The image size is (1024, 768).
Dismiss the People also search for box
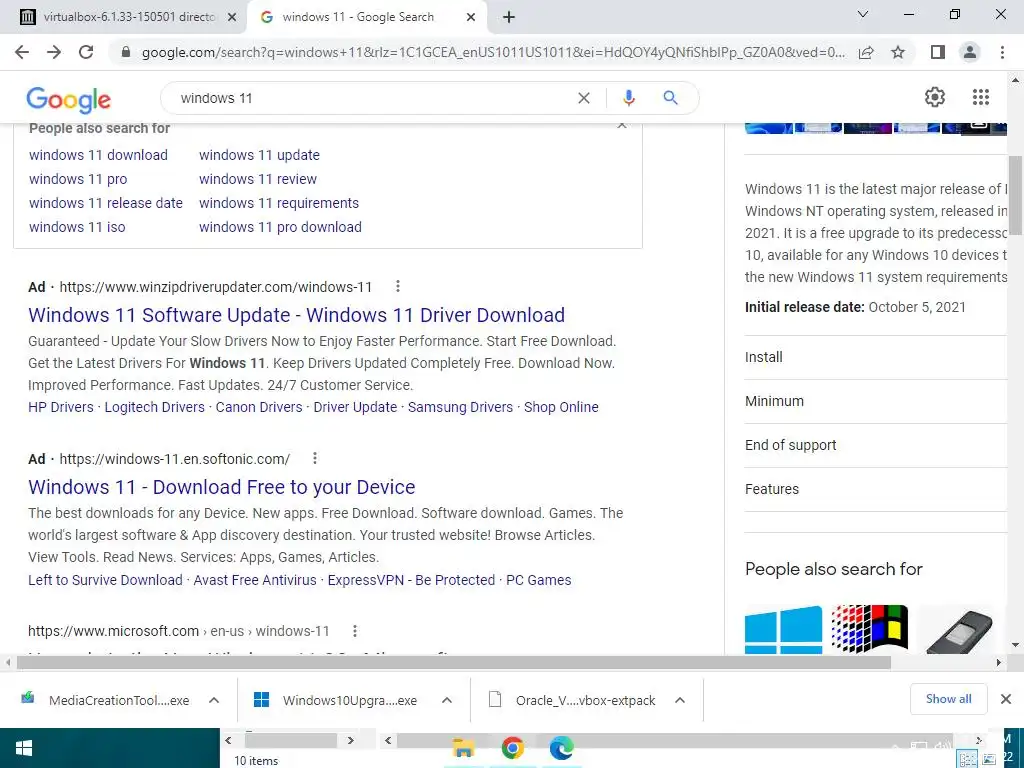622,125
